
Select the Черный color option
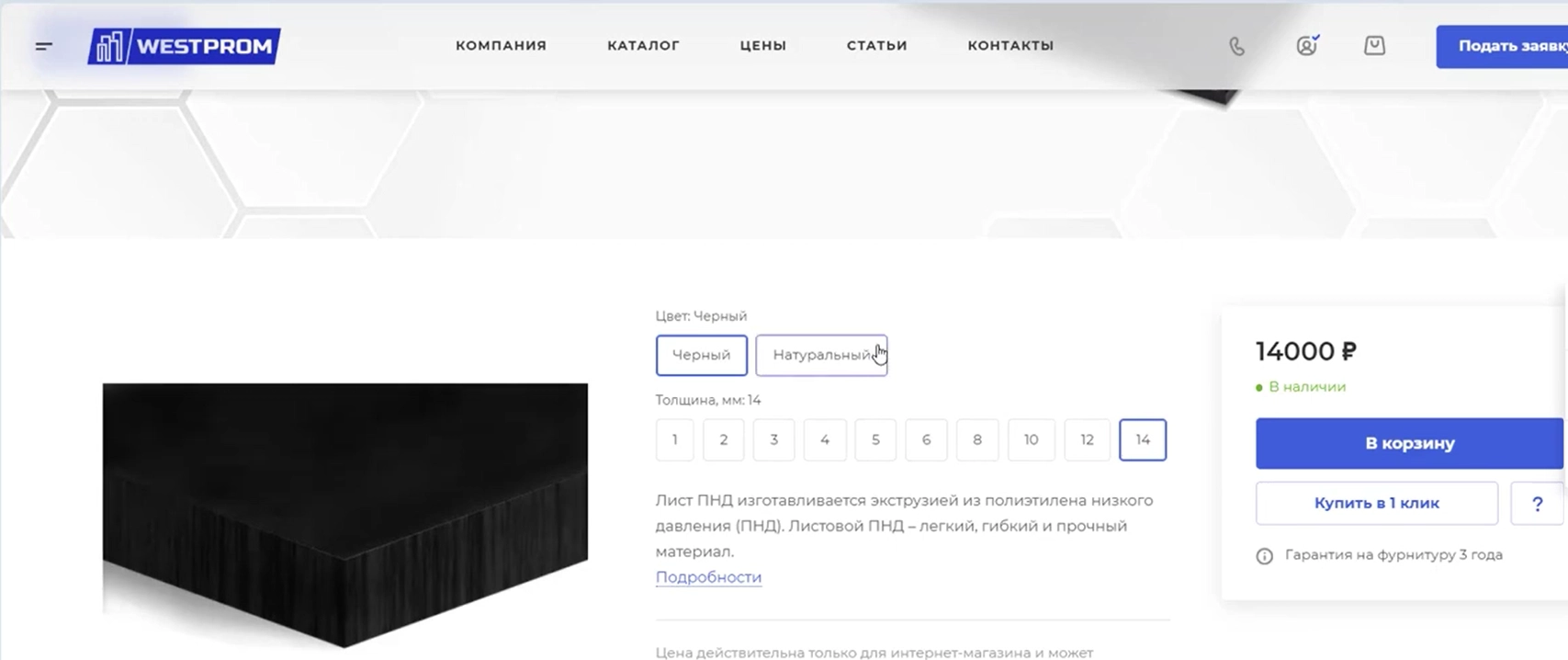(702, 355)
